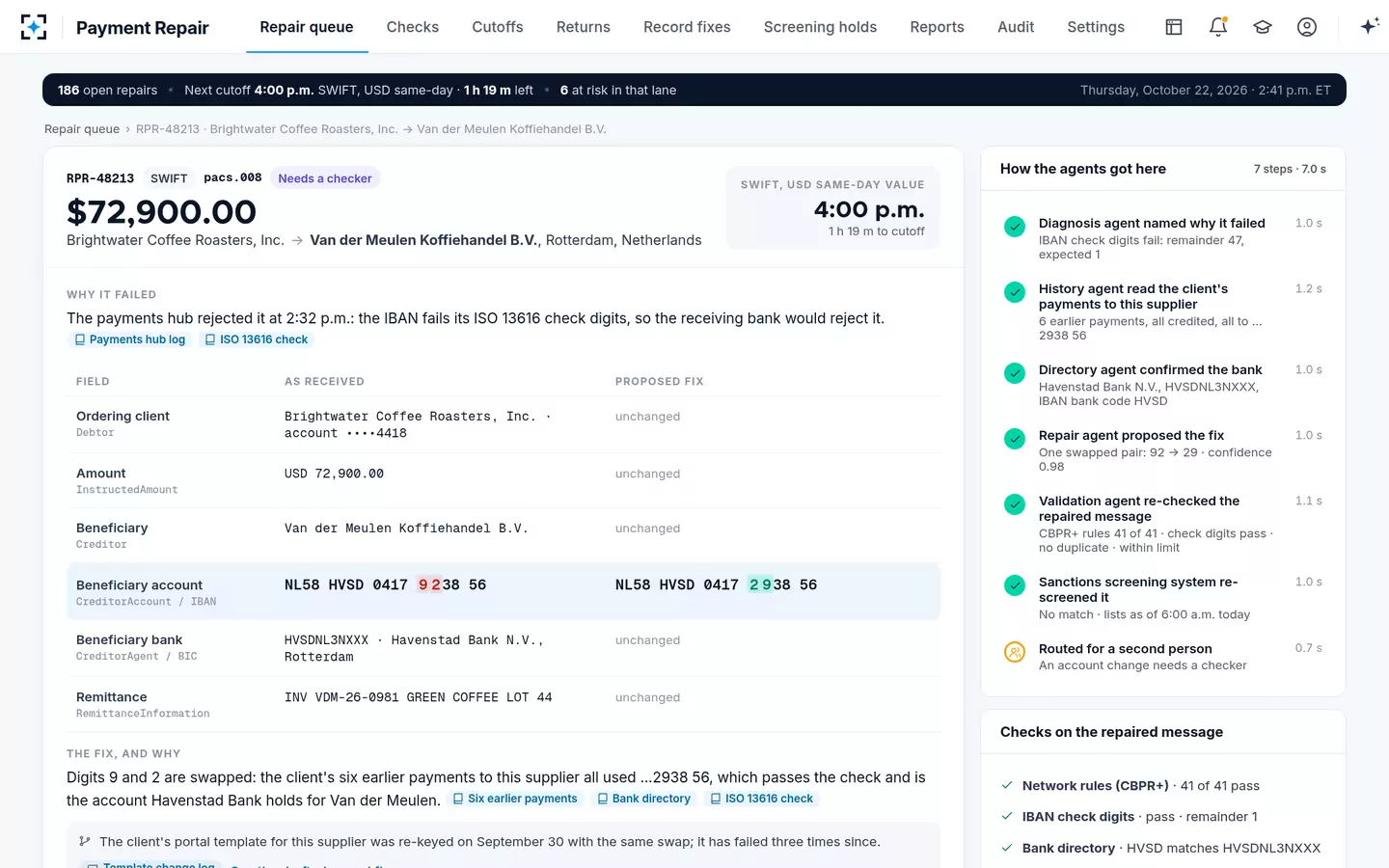Open the Checks tab

pos(413,27)
